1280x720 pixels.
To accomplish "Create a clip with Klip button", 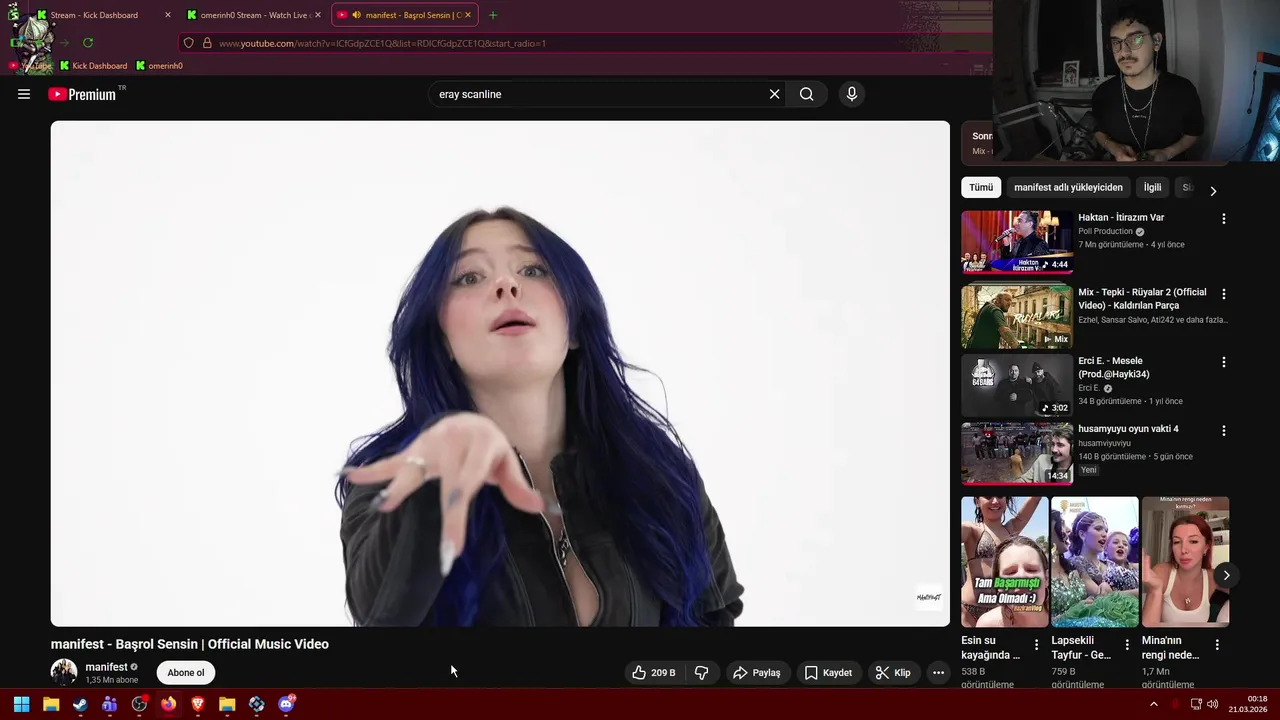I will (892, 673).
